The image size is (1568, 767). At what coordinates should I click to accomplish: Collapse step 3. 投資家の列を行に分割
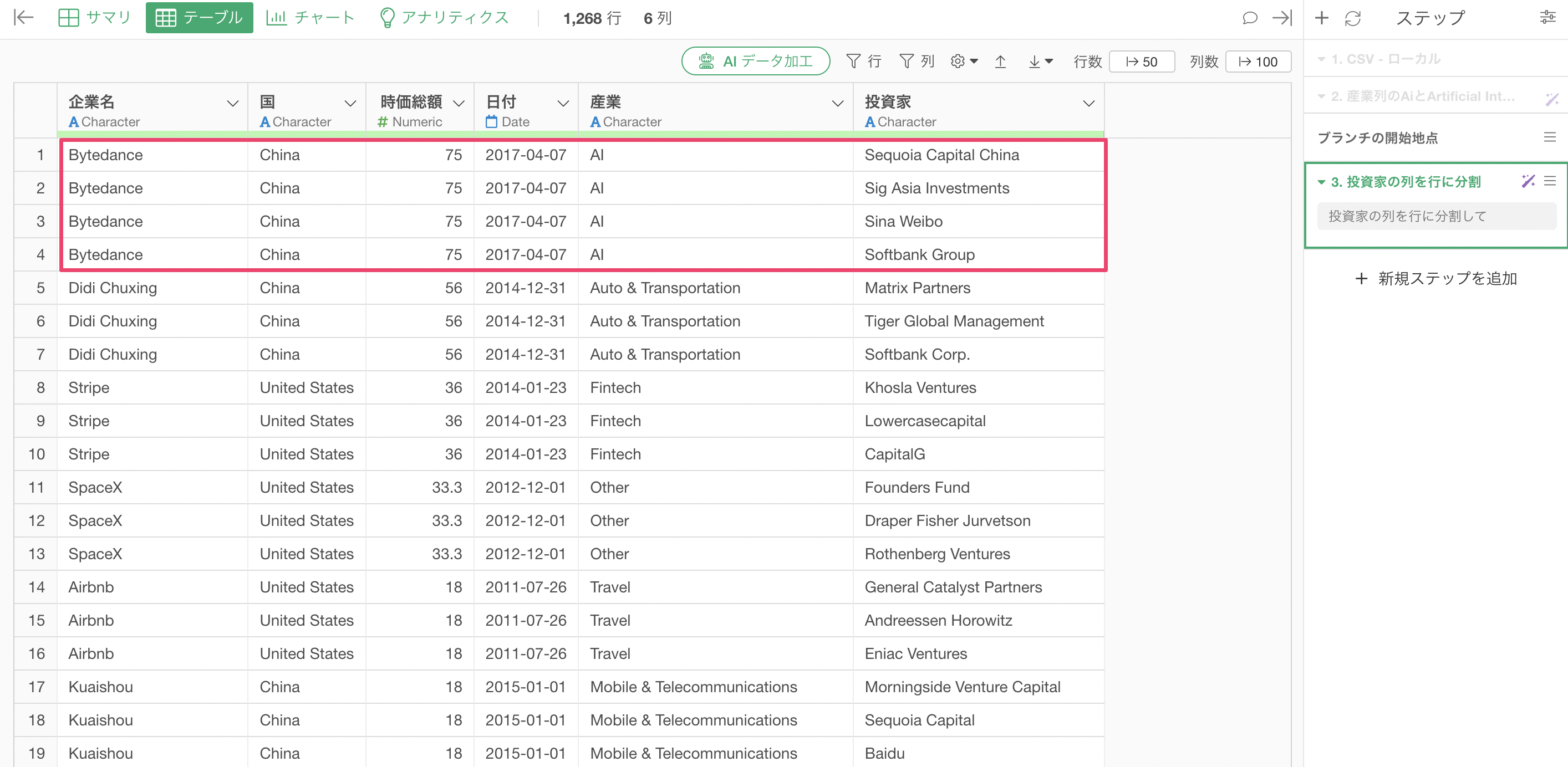pyautogui.click(x=1321, y=182)
